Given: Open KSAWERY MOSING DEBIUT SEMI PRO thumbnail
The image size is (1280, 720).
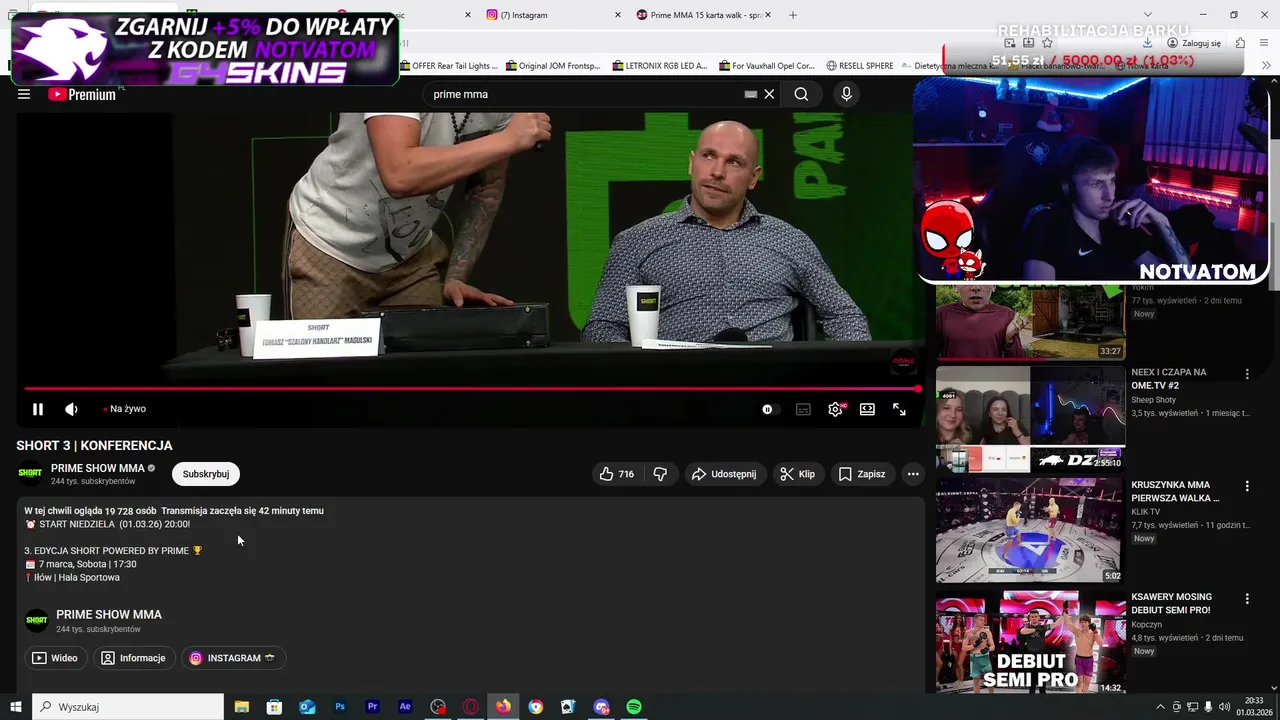Looking at the screenshot, I should (x=1030, y=643).
